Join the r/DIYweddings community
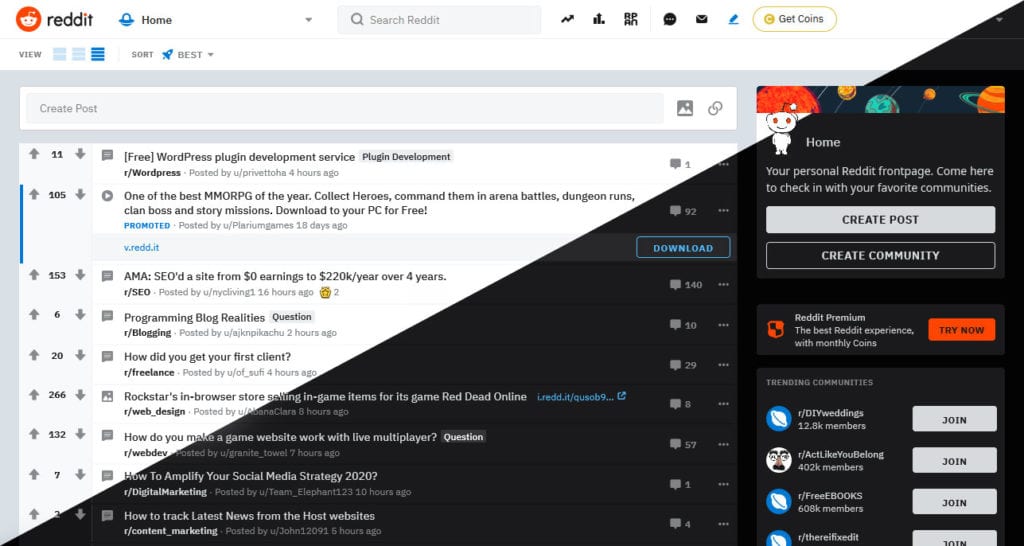 [x=954, y=420]
